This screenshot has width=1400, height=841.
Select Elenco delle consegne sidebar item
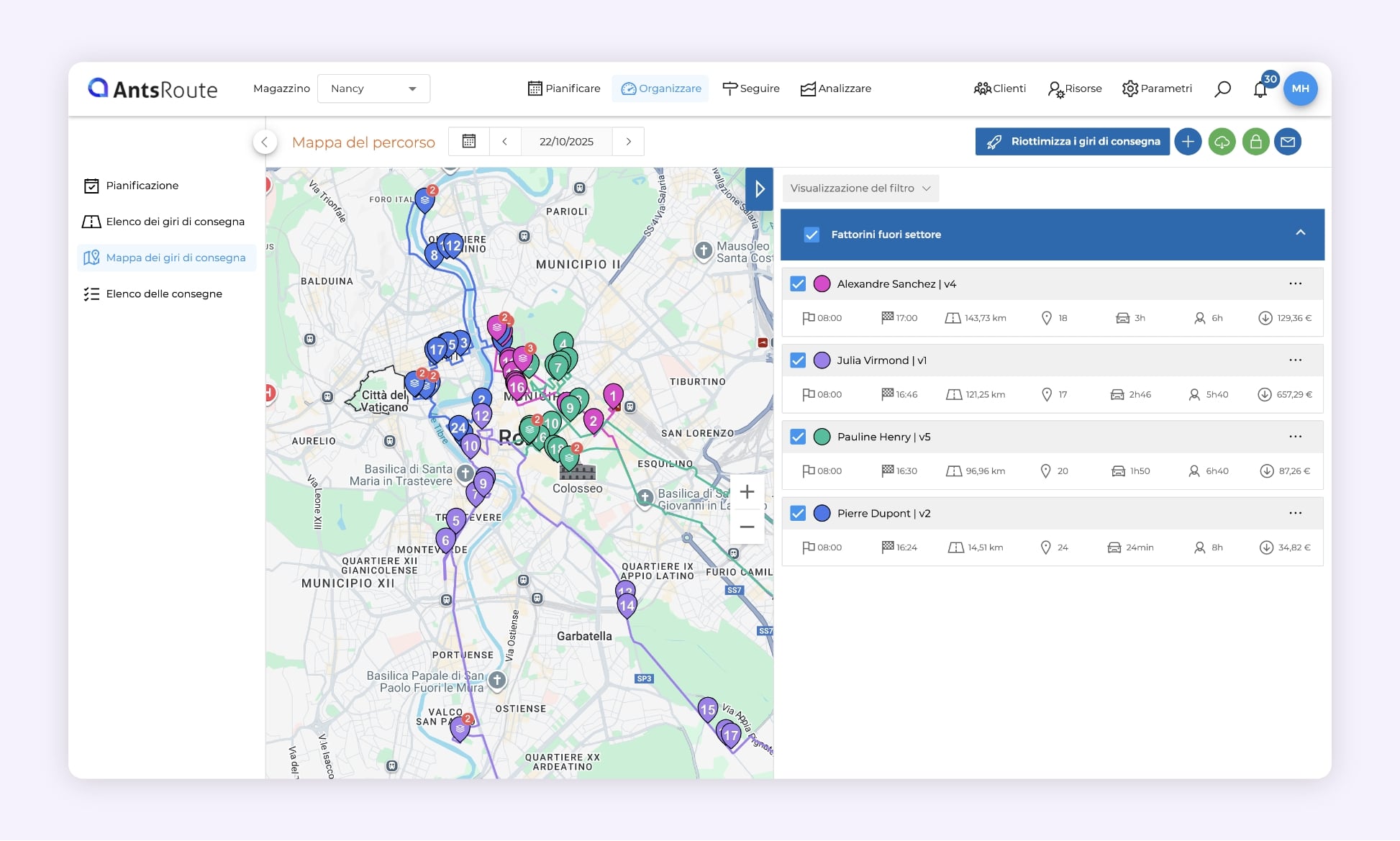tap(164, 294)
